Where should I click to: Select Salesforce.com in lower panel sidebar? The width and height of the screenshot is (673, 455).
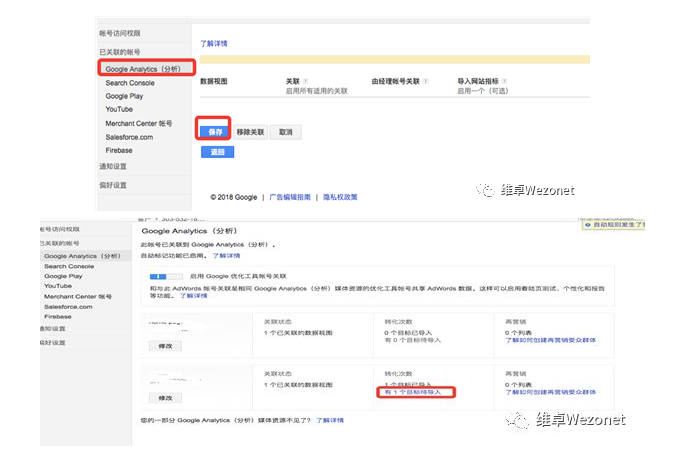(x=68, y=306)
